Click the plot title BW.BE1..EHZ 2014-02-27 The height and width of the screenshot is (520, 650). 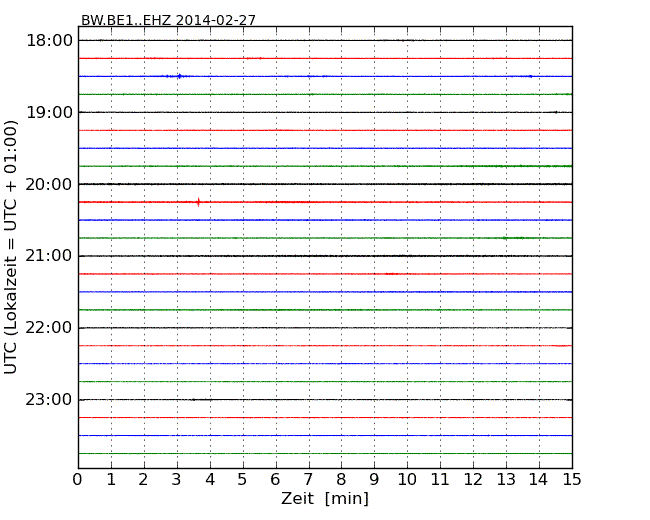click(168, 20)
